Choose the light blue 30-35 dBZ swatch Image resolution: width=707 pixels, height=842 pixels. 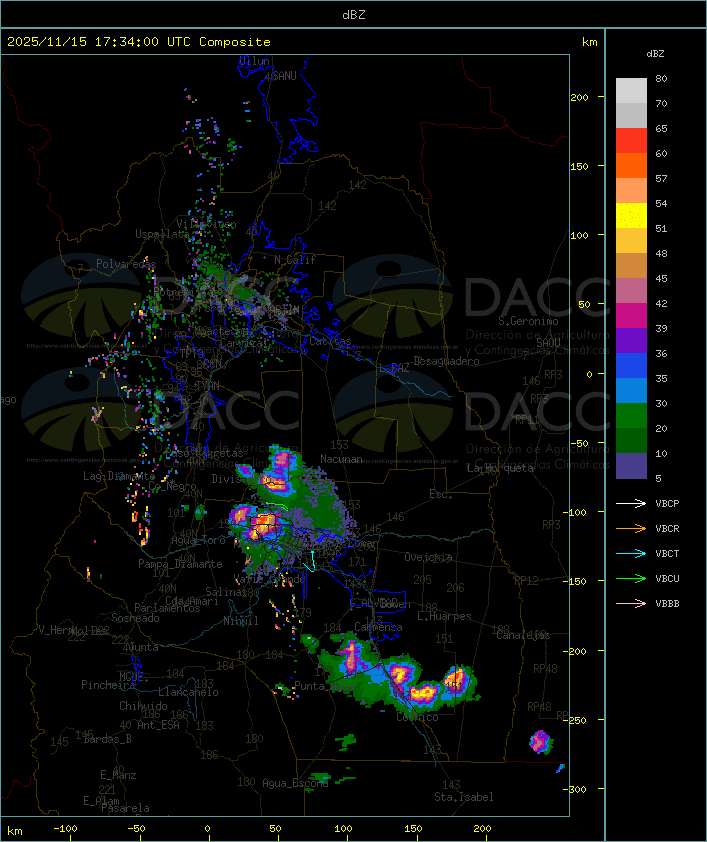pos(631,390)
